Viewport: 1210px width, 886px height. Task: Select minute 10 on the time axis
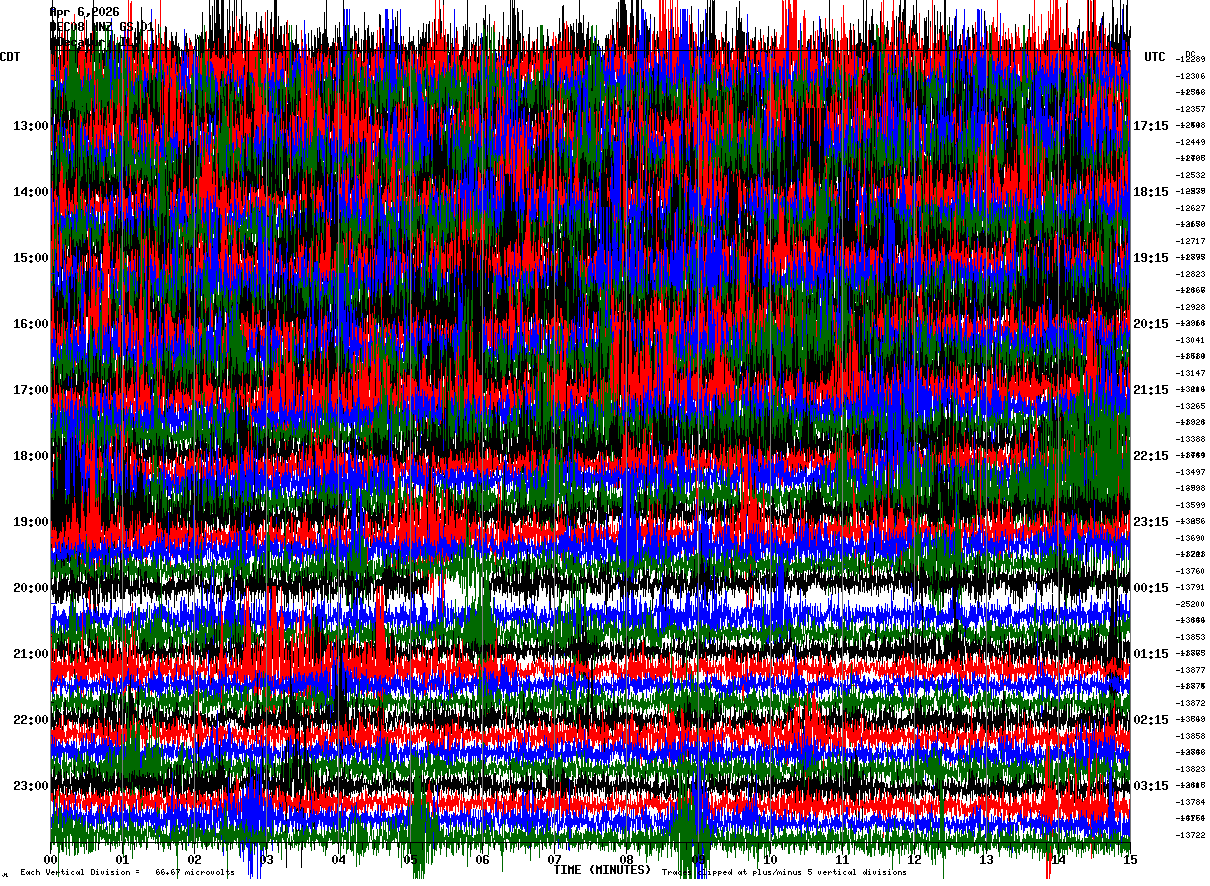click(x=771, y=859)
